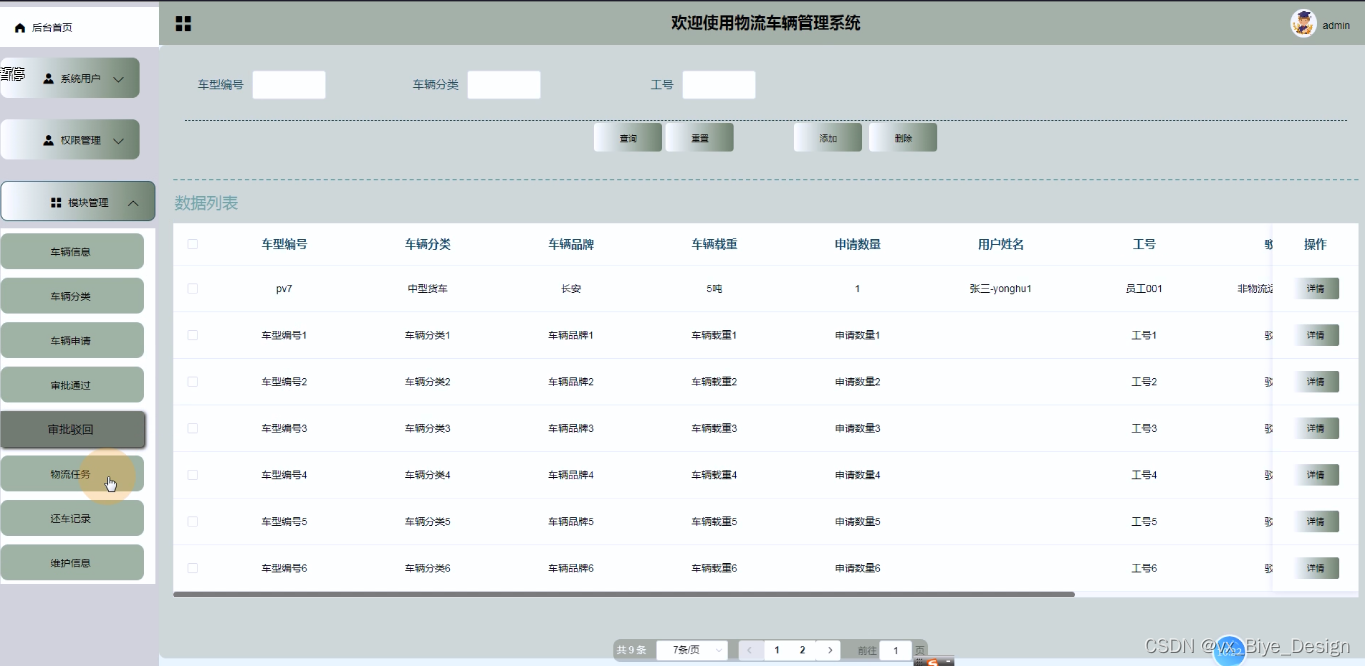This screenshot has height=666, width=1365.
Task: Focus the 前往 page number field
Action: click(x=896, y=650)
